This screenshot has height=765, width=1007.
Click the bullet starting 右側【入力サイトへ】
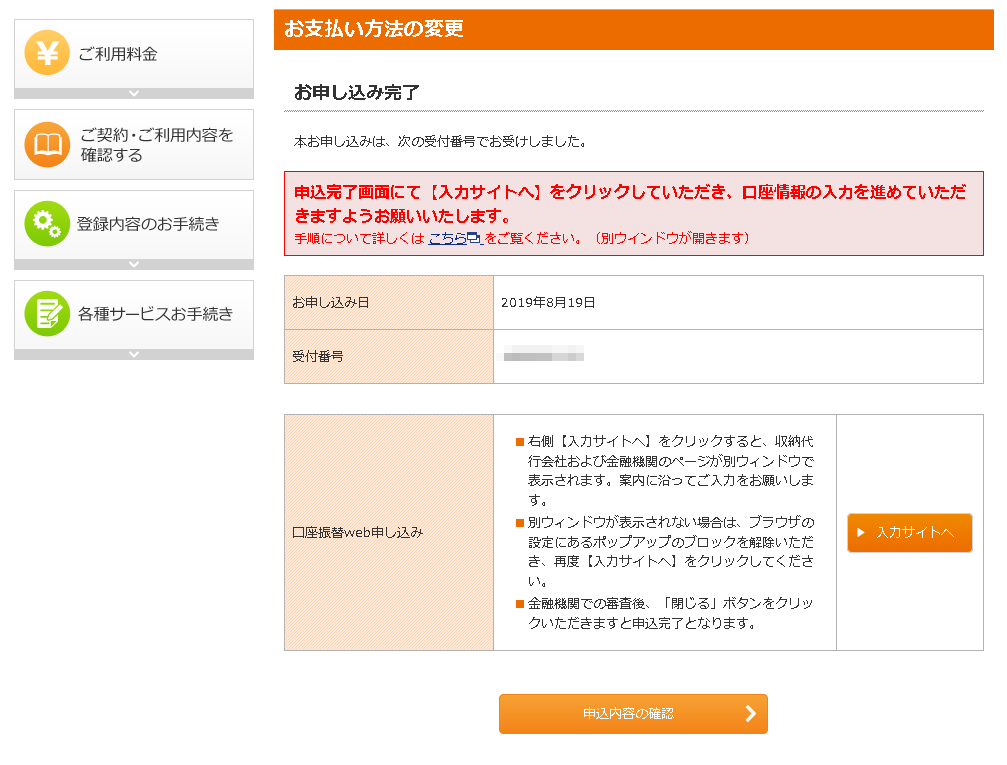pyautogui.click(x=665, y=470)
